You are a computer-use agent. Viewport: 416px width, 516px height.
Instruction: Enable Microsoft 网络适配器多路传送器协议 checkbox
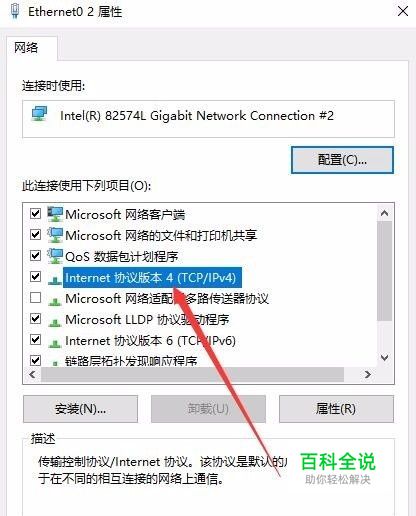[x=35, y=297]
